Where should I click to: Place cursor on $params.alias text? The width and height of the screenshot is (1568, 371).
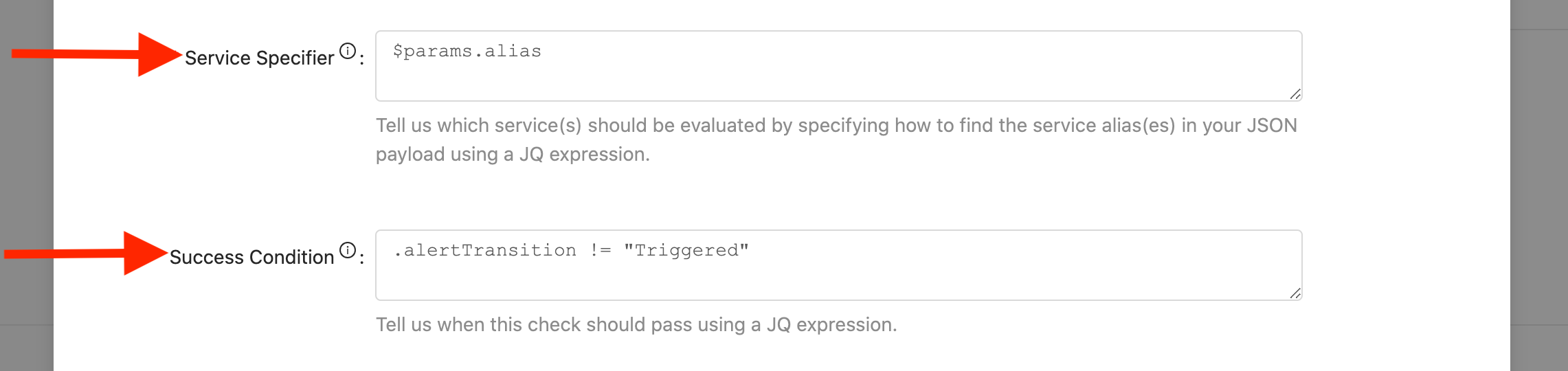(x=467, y=52)
